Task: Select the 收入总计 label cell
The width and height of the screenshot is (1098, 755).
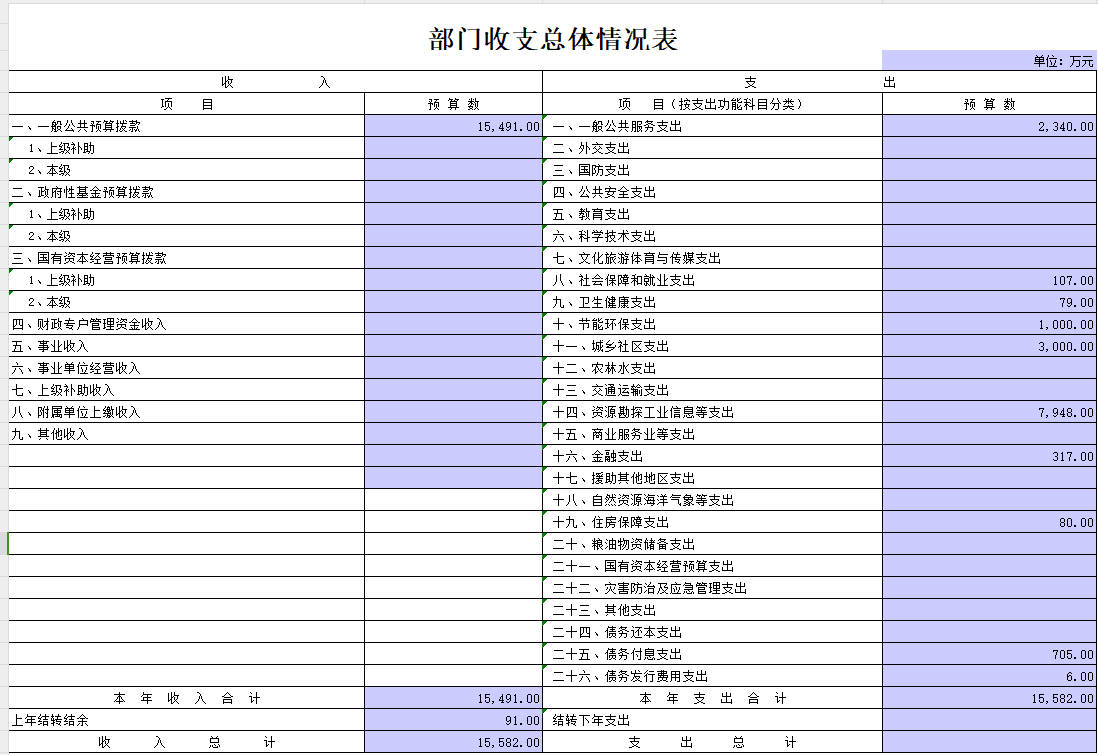Action: (x=186, y=742)
